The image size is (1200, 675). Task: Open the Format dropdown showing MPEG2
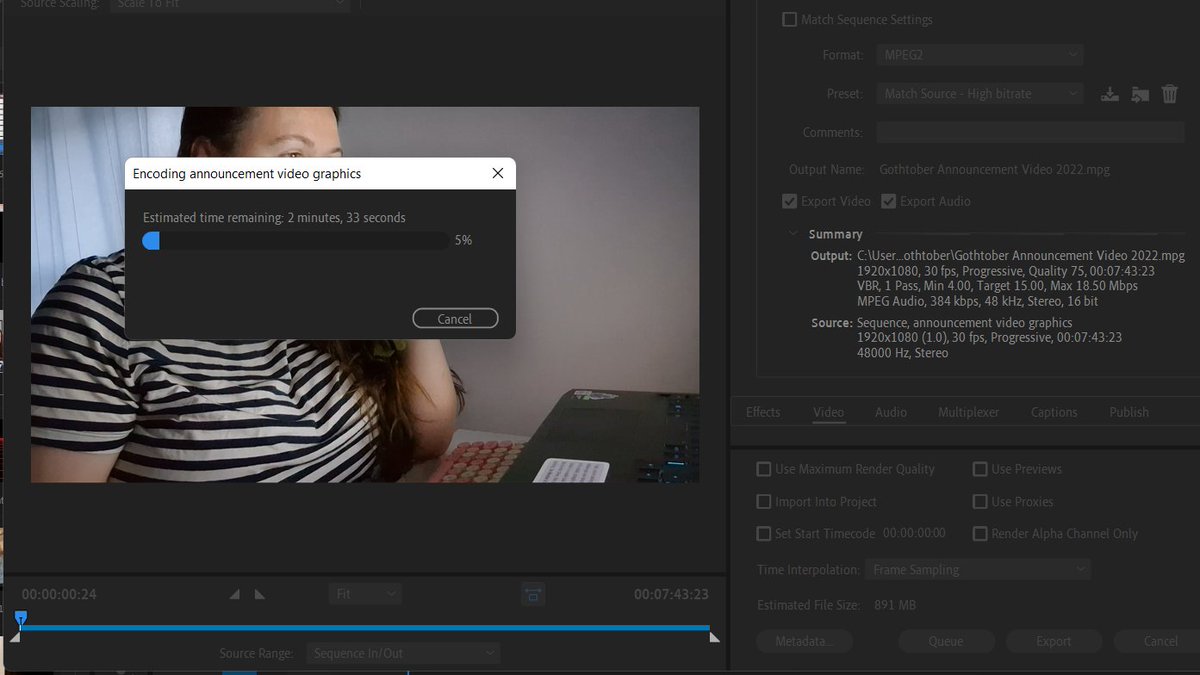click(980, 55)
